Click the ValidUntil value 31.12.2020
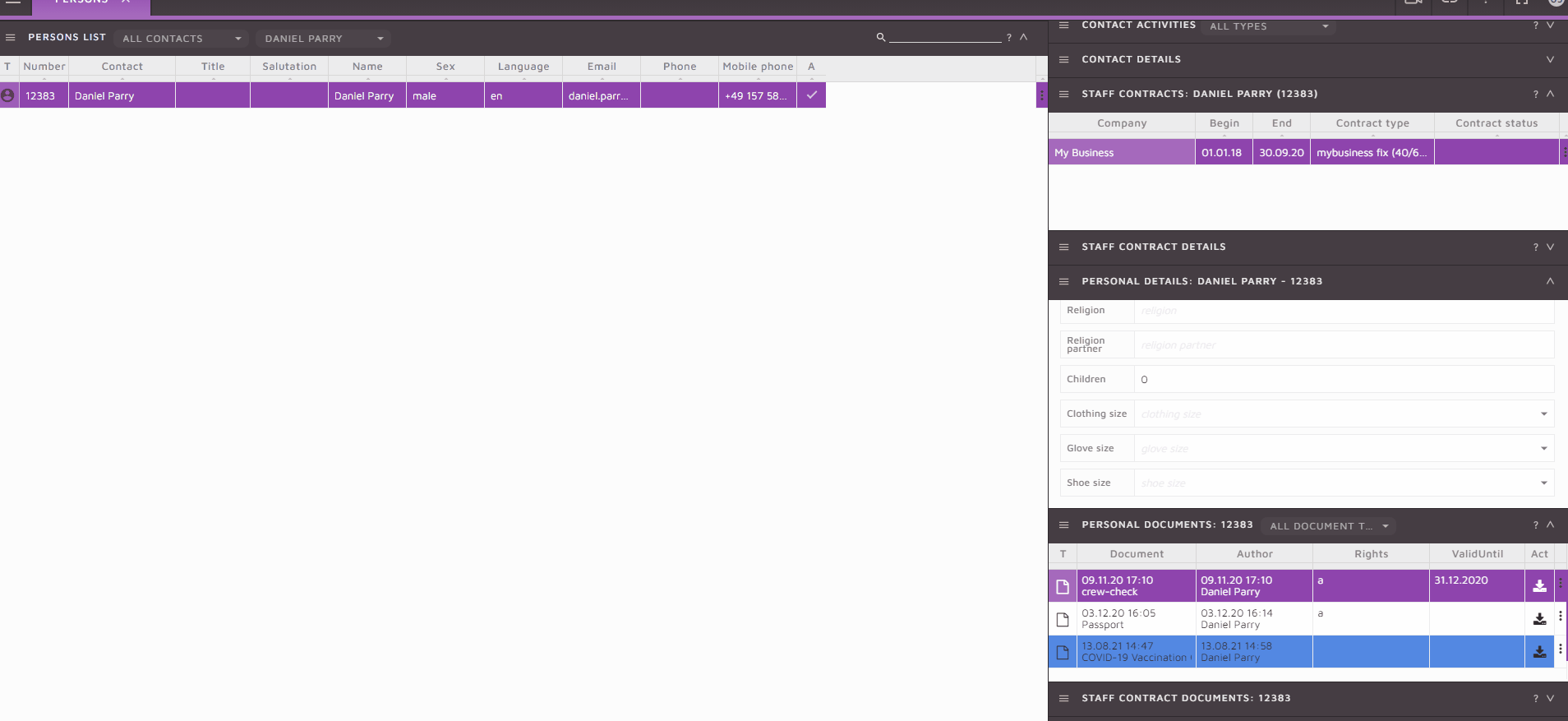The width and height of the screenshot is (1568, 721). (1461, 580)
